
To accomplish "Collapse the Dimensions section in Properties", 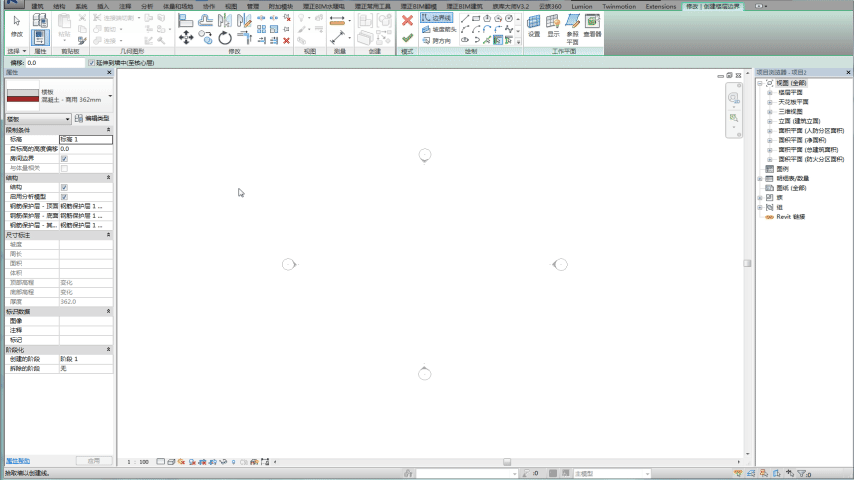I will (x=108, y=235).
